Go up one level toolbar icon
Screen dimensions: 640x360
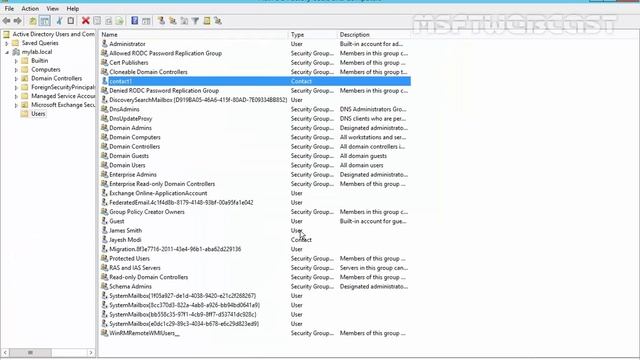(33, 21)
